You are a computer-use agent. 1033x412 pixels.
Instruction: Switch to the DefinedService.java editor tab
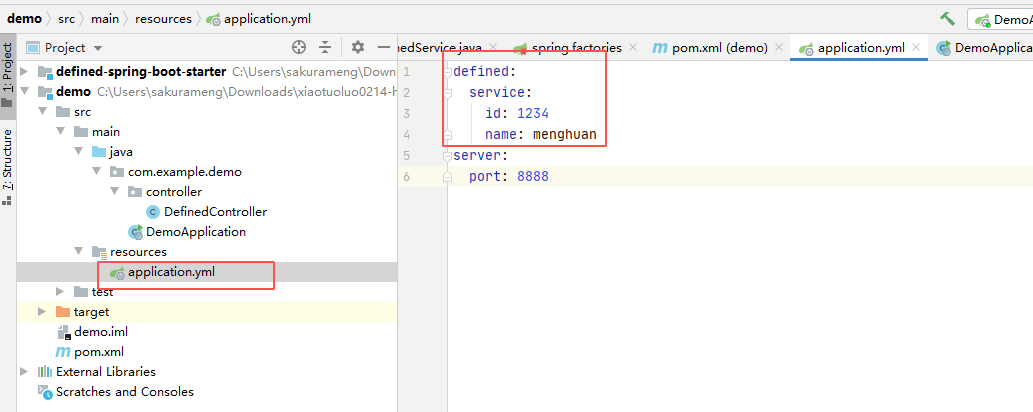440,47
